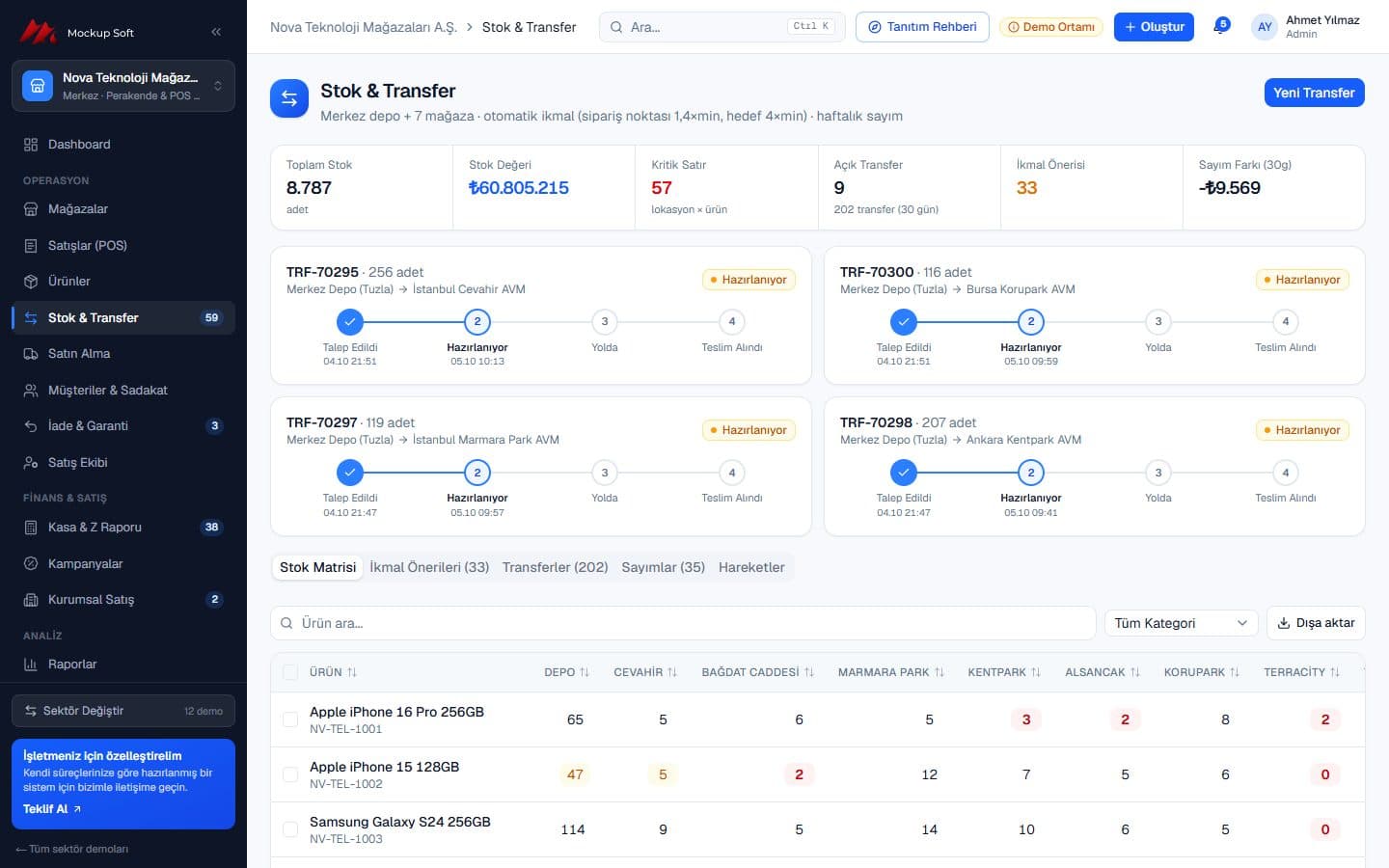The width and height of the screenshot is (1389, 868).
Task: Click step 4 Teslim Alındı on TRF-70300 progress
Action: point(1286,322)
